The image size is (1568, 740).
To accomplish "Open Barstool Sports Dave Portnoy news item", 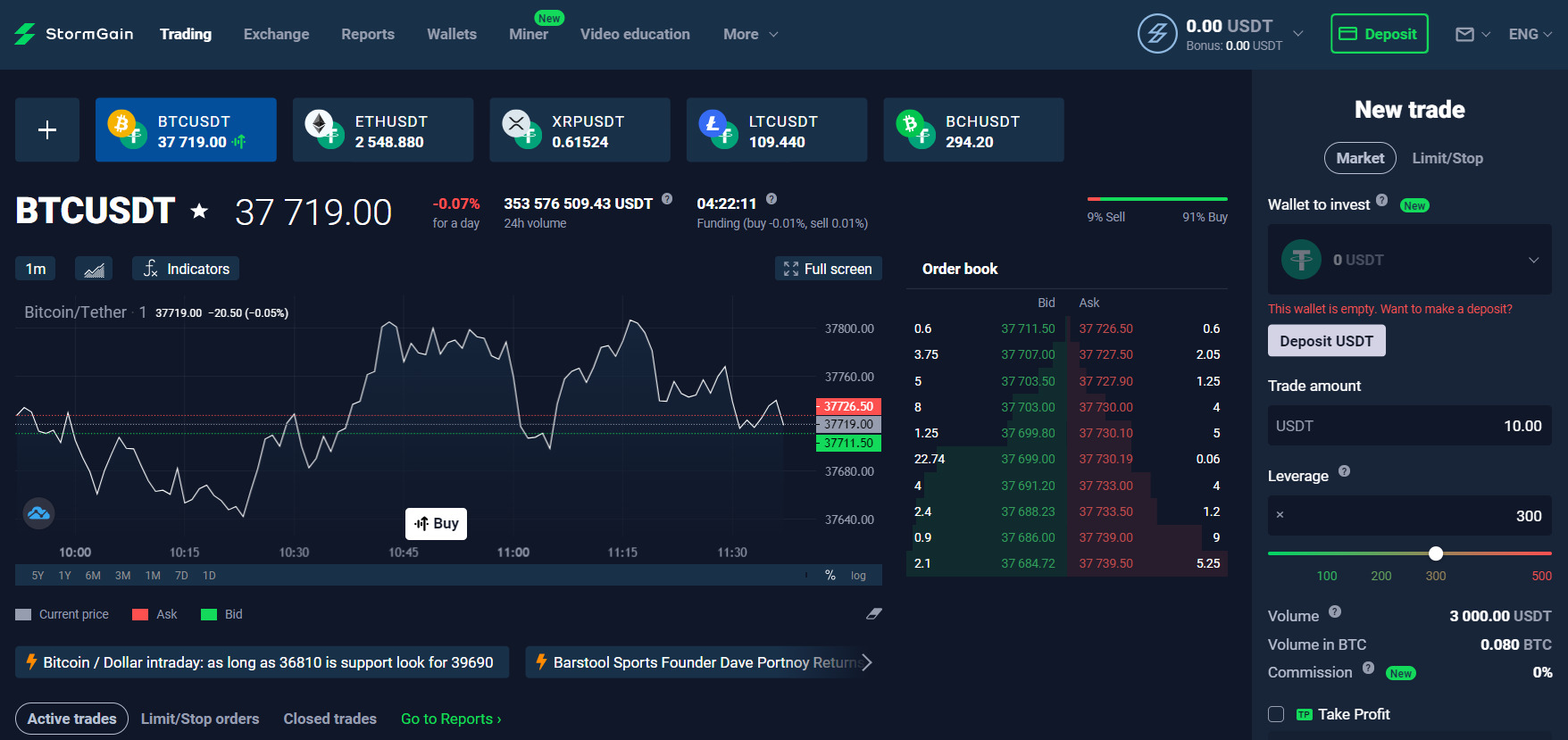I will (x=695, y=662).
